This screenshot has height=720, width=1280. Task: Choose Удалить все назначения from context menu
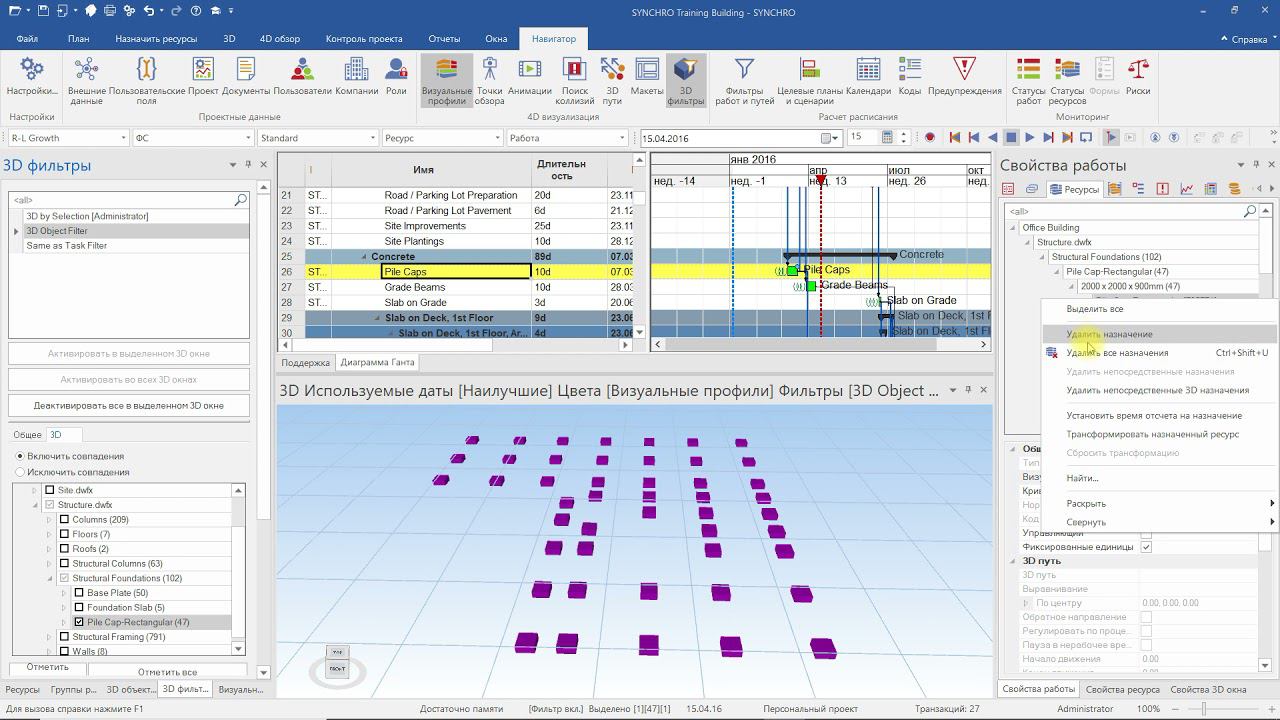coord(1117,353)
